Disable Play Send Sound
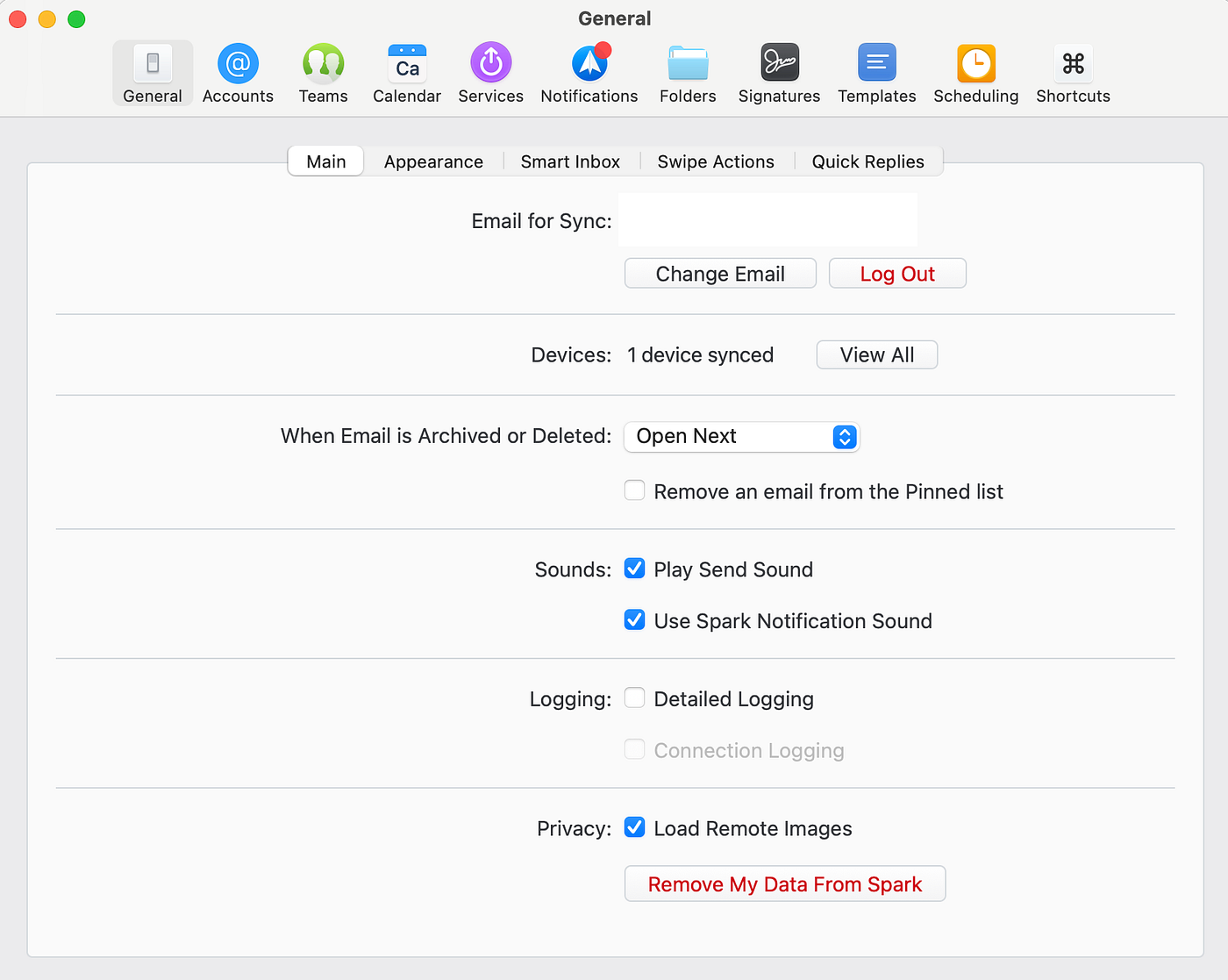This screenshot has width=1228, height=980. [634, 569]
